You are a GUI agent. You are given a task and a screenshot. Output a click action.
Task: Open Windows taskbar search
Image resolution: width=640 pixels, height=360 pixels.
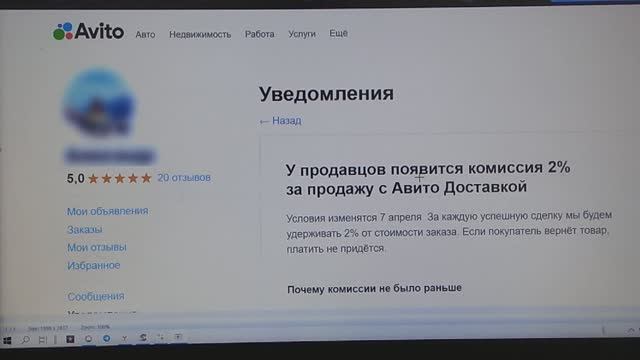point(25,340)
